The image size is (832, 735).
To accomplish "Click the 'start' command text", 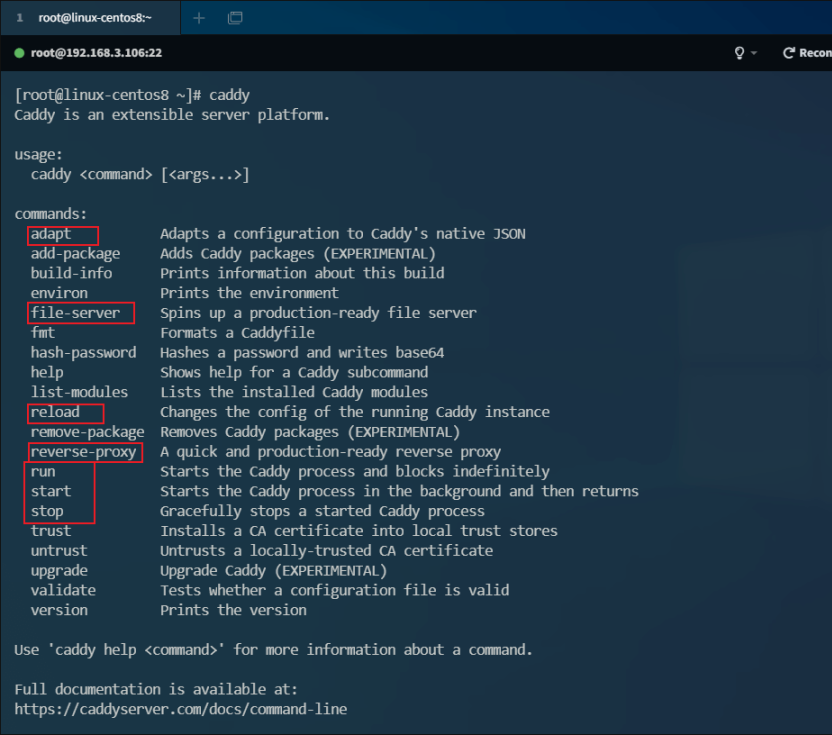I will pos(50,491).
